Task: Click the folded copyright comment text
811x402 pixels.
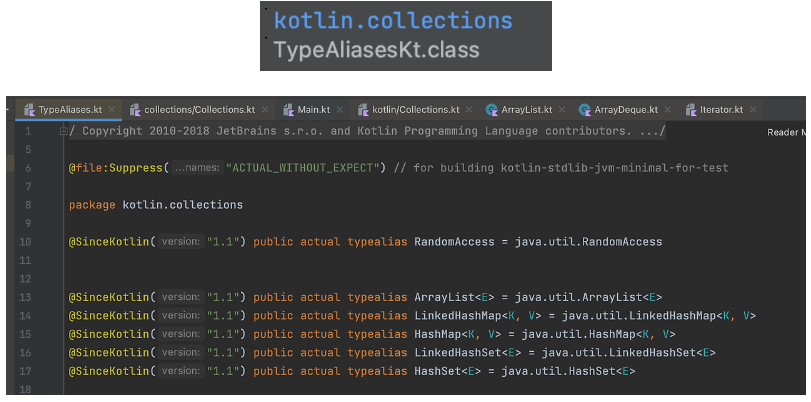Action: pyautogui.click(x=367, y=131)
